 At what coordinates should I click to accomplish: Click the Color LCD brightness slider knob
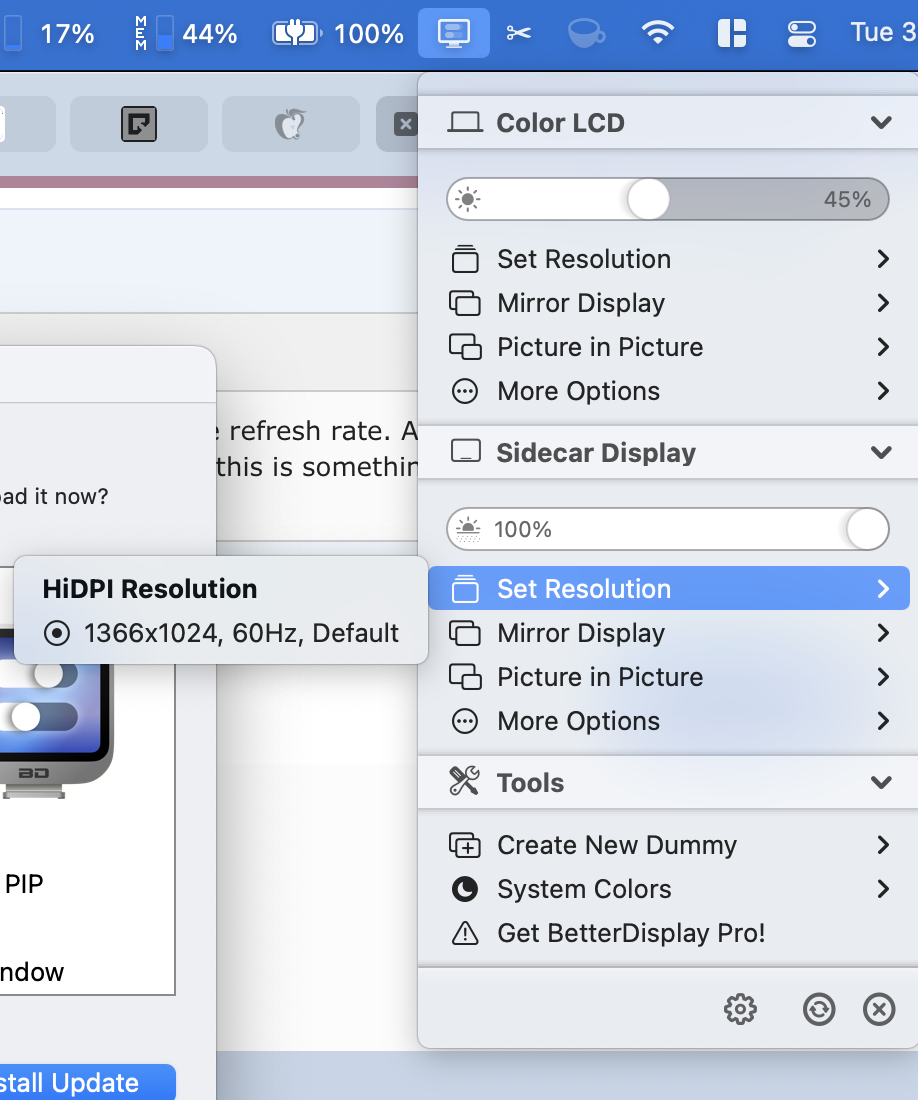click(649, 199)
